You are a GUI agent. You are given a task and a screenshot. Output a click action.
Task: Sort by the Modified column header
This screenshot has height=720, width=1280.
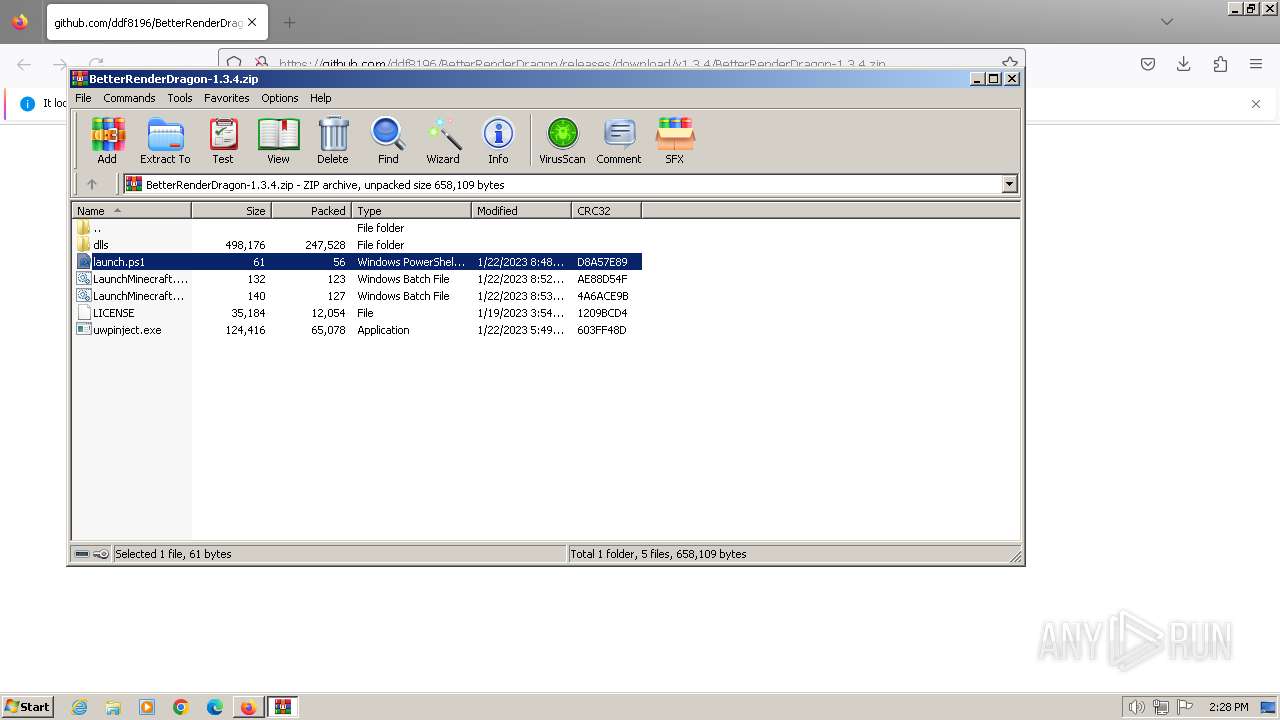point(522,211)
